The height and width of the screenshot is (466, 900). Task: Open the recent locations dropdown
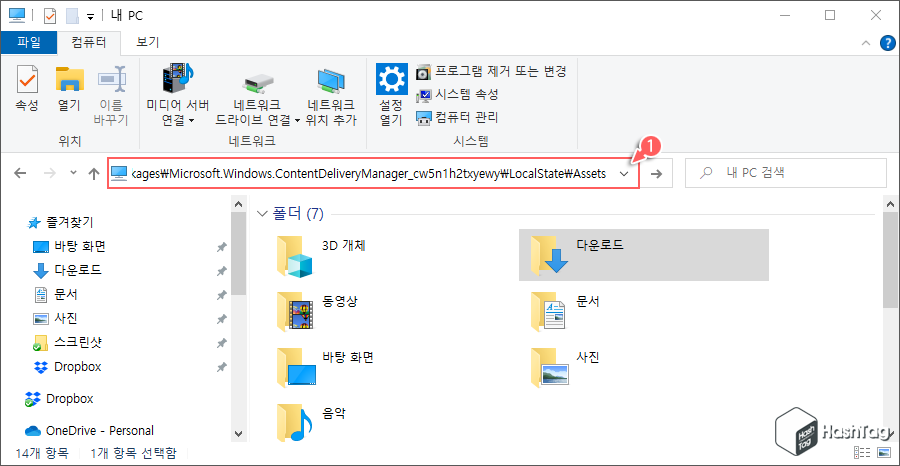(73, 173)
